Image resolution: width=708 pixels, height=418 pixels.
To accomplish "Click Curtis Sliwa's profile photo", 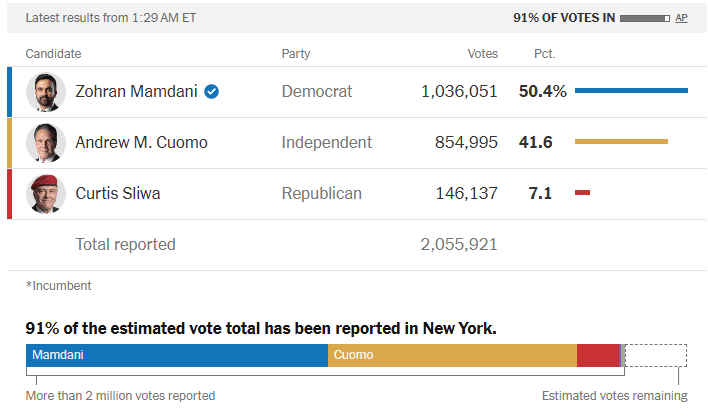I will (46, 194).
